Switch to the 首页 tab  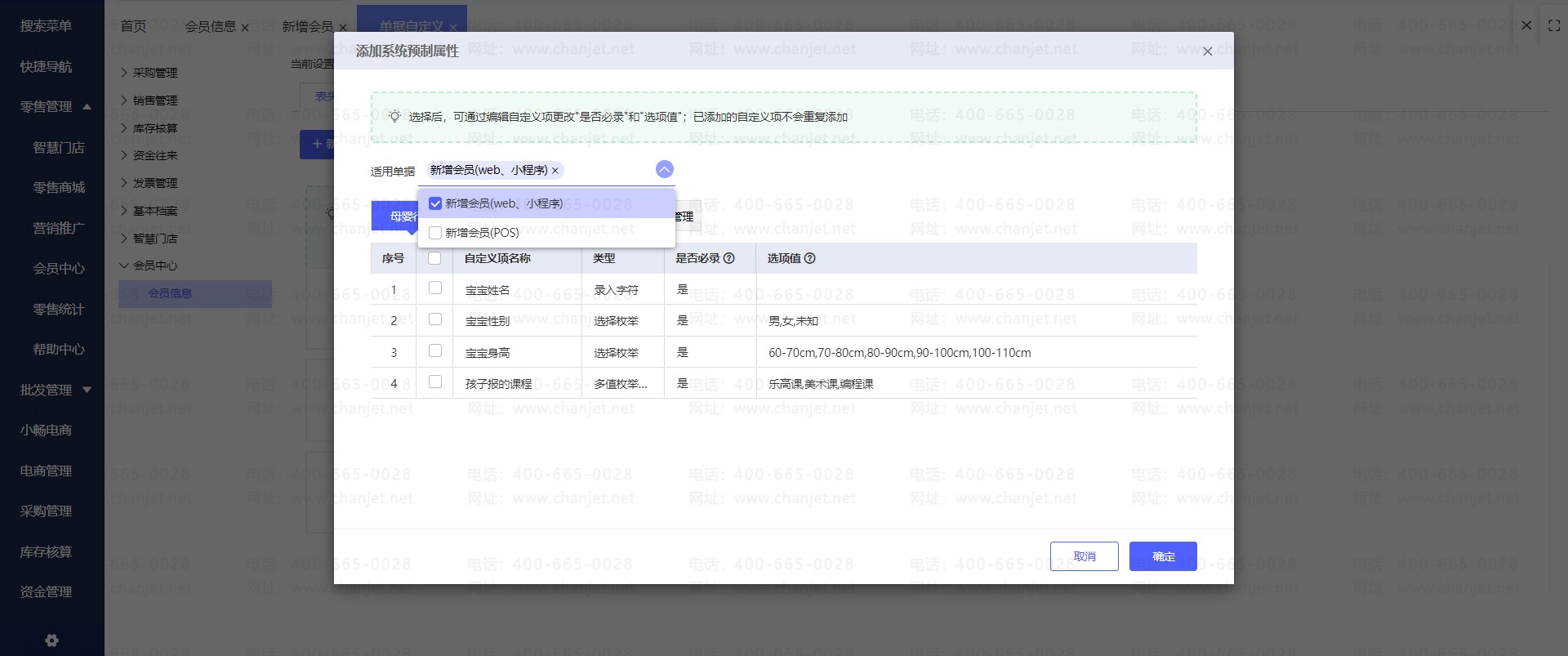[x=133, y=26]
